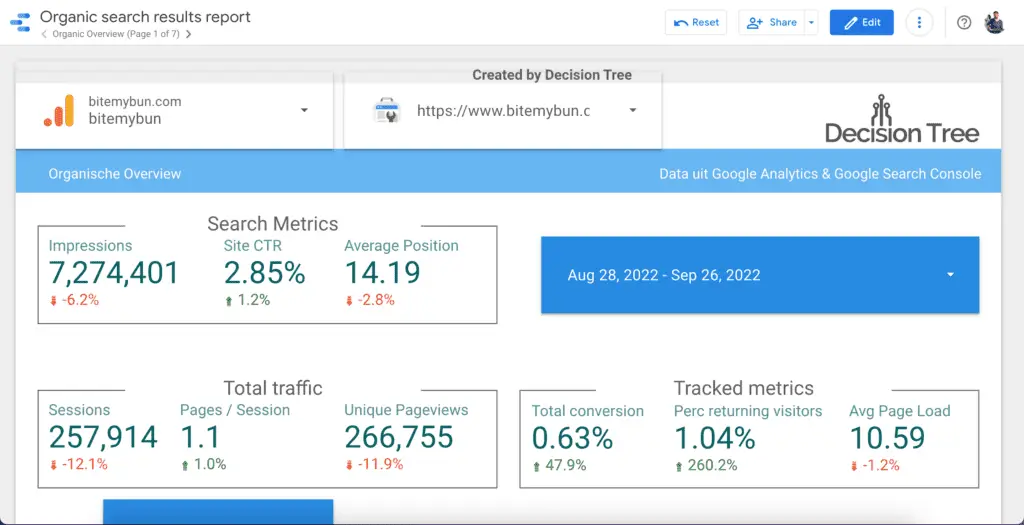Click the Average Position value 14.19
This screenshot has width=1024, height=525.
382,273
